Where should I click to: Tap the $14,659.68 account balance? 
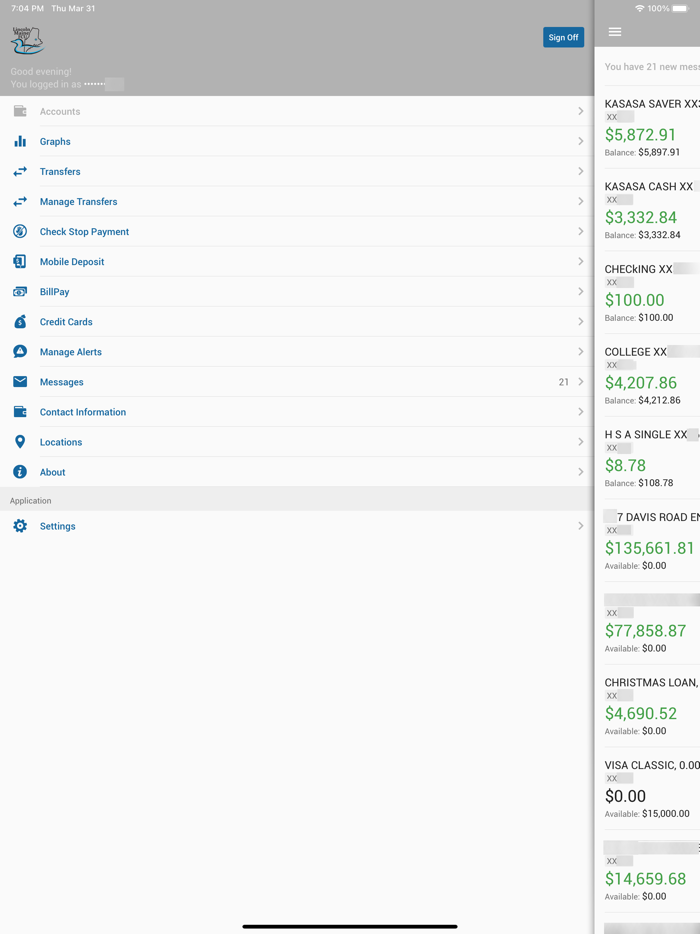click(645, 879)
